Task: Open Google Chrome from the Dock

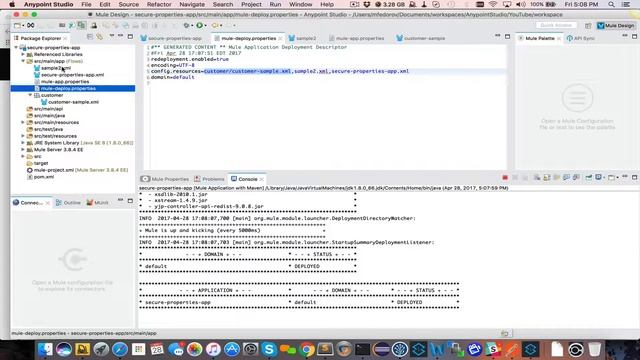Action: (307, 349)
